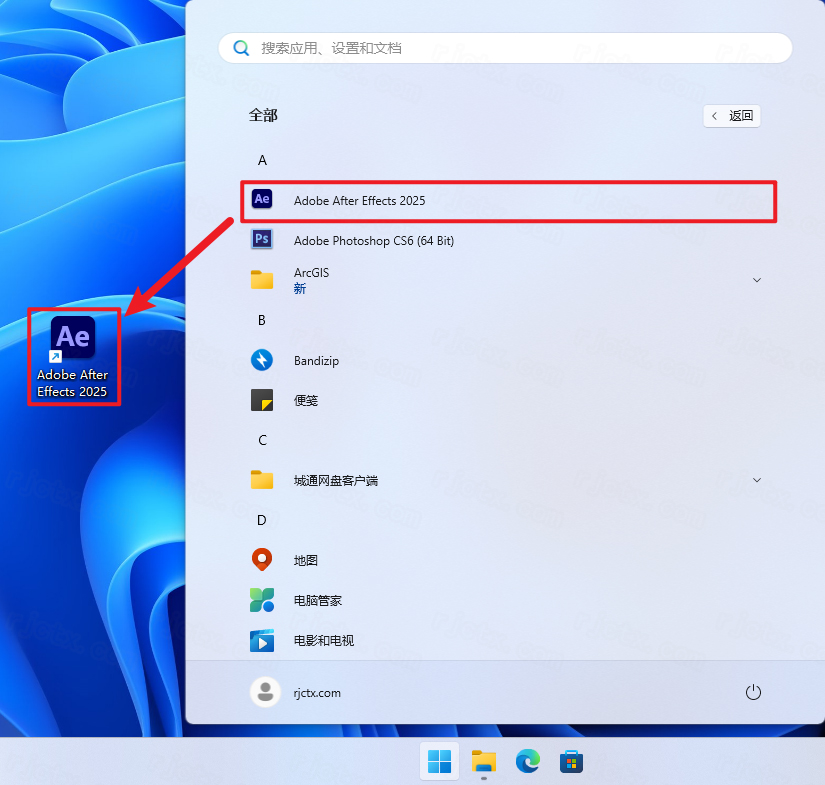Open Microsoft Edge from the taskbar
Viewport: 825px width, 785px height.
pyautogui.click(x=528, y=762)
